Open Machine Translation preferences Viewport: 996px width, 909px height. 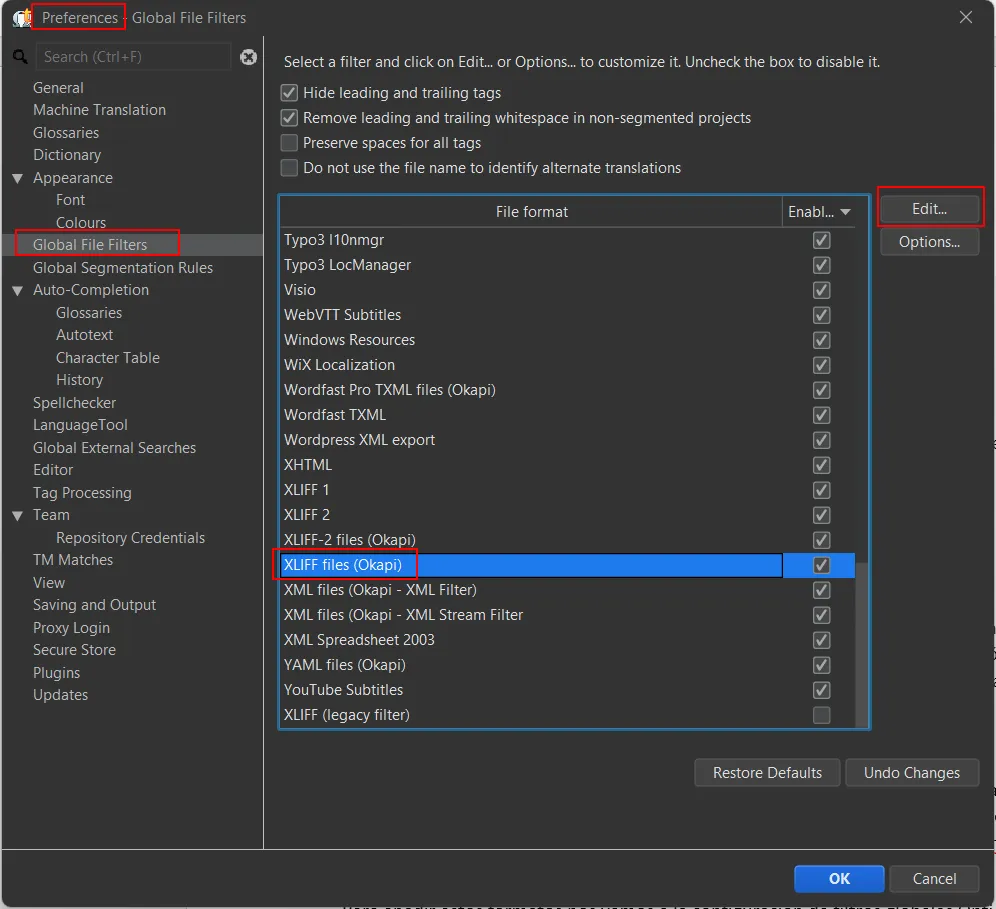click(x=101, y=109)
